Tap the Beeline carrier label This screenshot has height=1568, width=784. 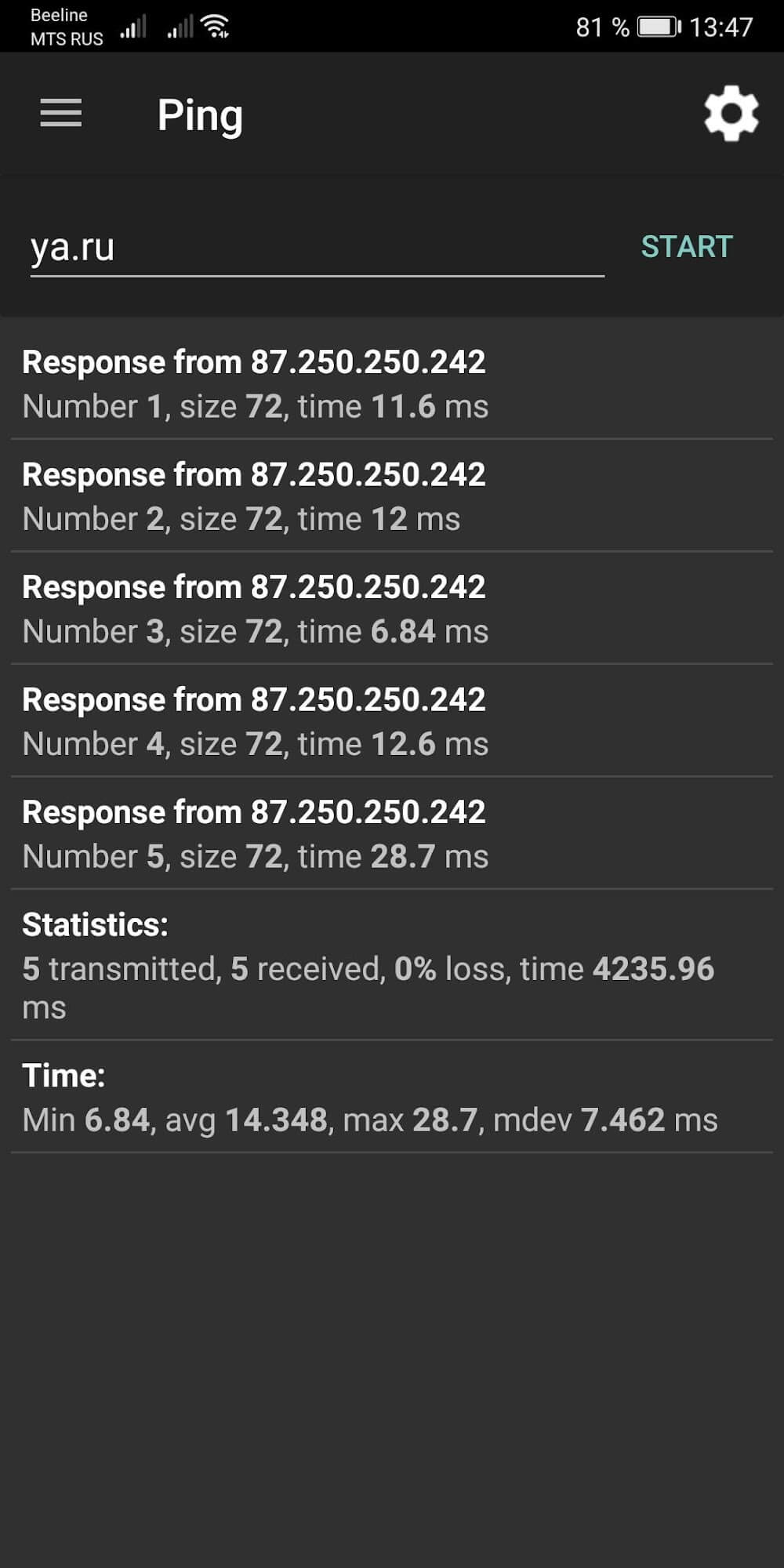59,15
